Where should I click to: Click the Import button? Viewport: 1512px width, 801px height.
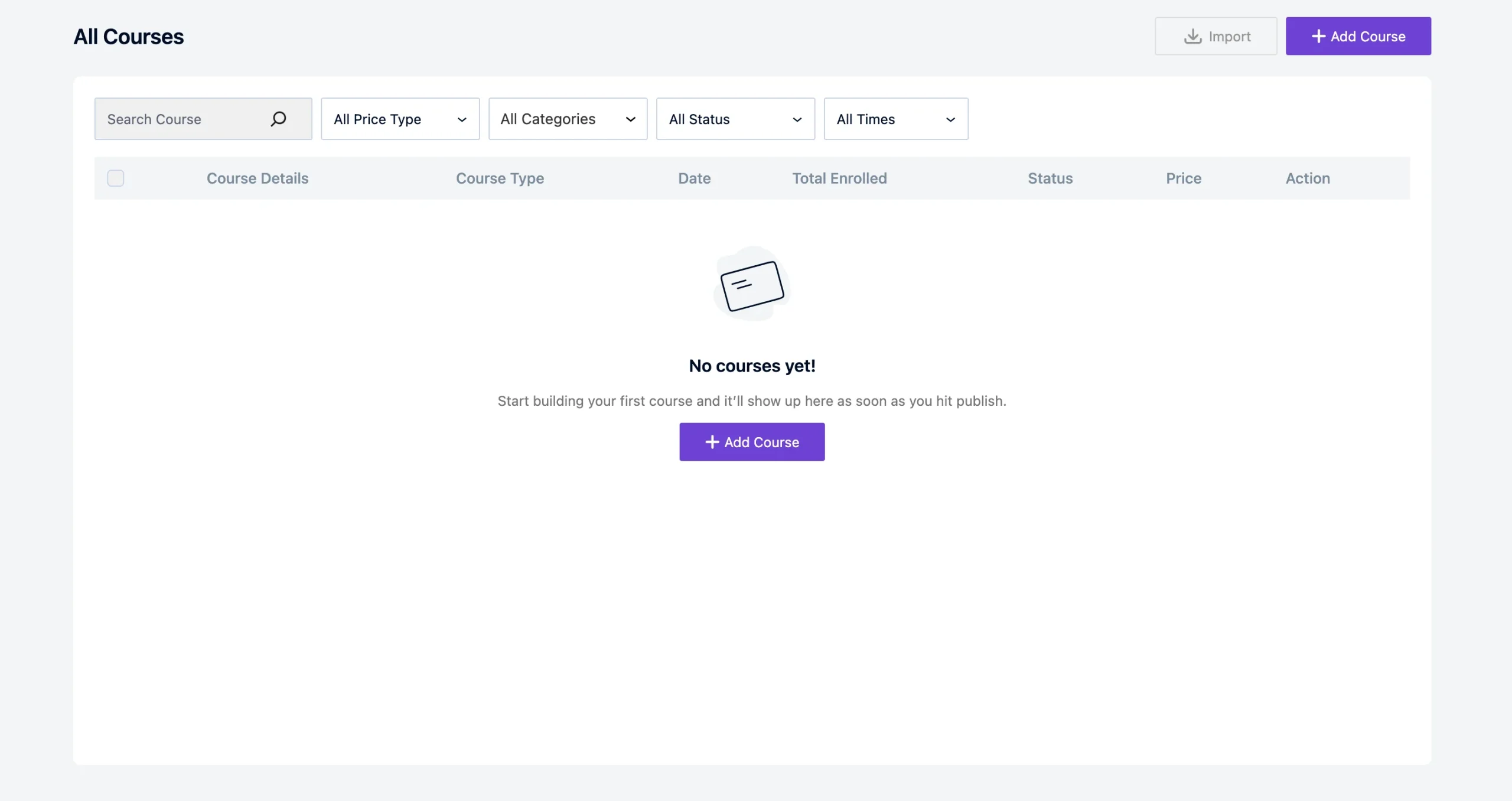1216,36
